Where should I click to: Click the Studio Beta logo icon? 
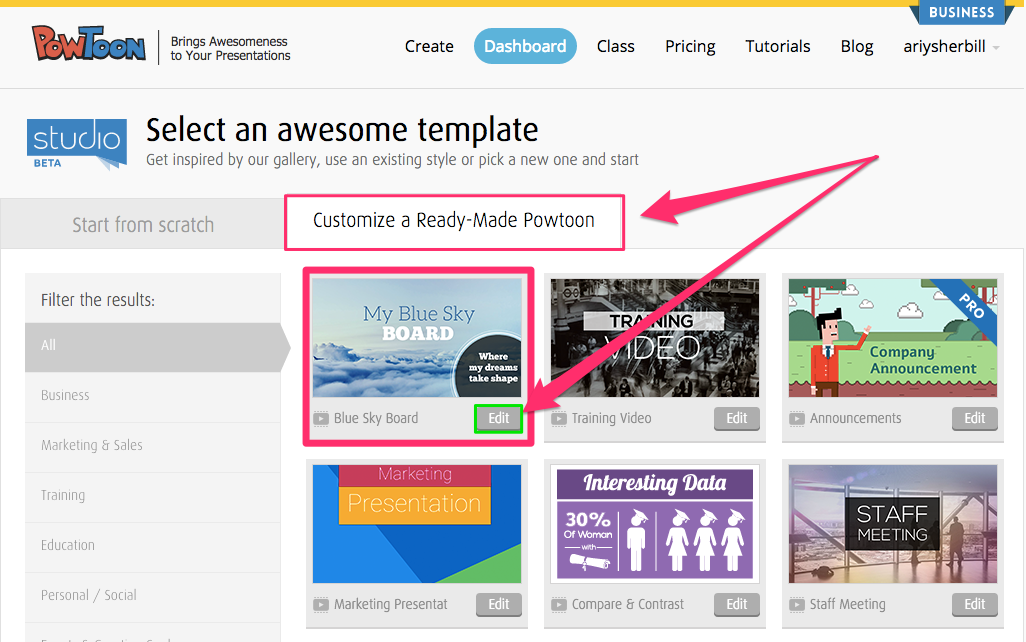(x=77, y=141)
